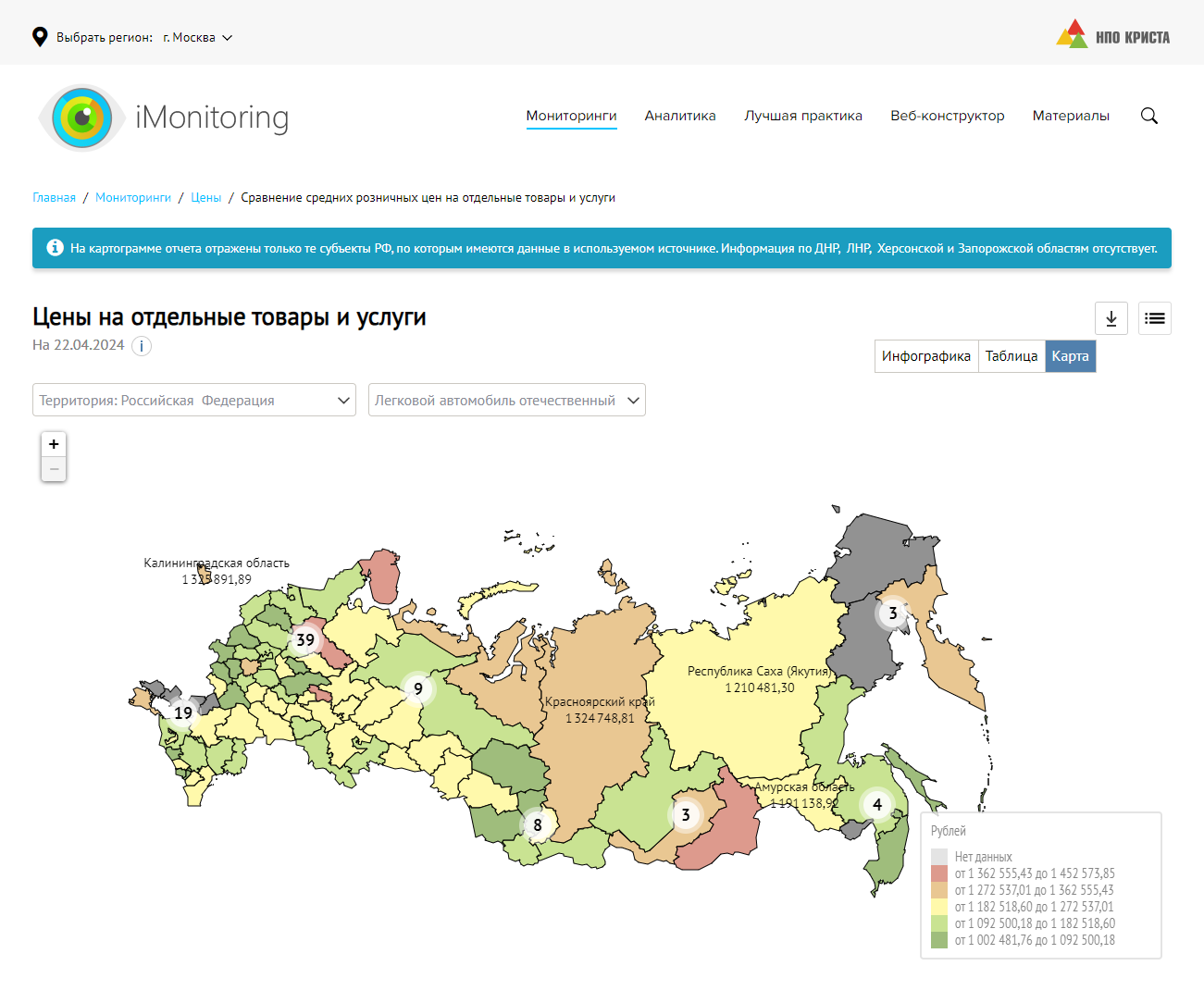The width and height of the screenshot is (1204, 1003).
Task: Click the map cluster marker 39
Action: [305, 640]
